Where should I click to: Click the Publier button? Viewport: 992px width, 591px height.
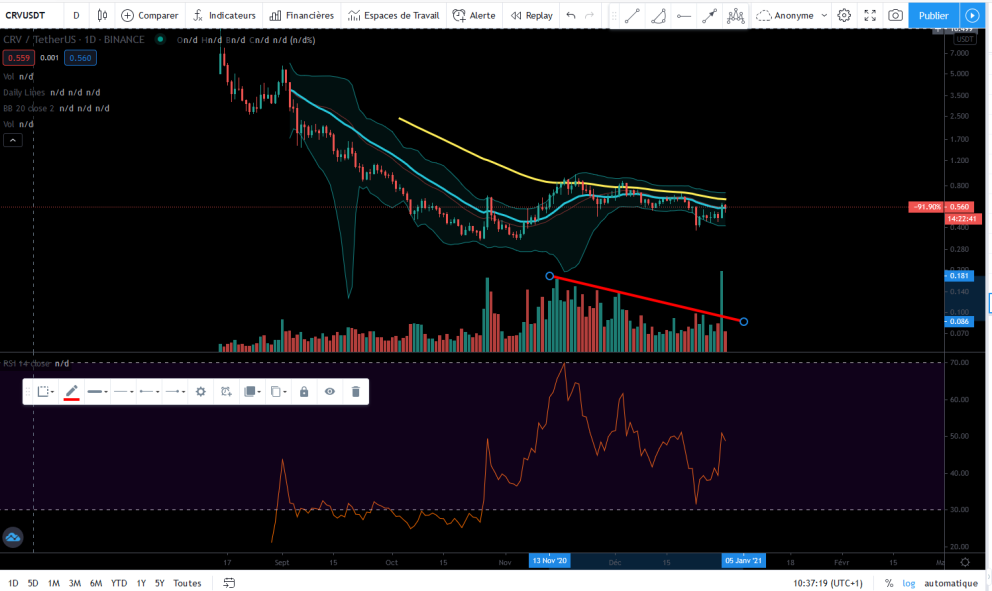933,15
